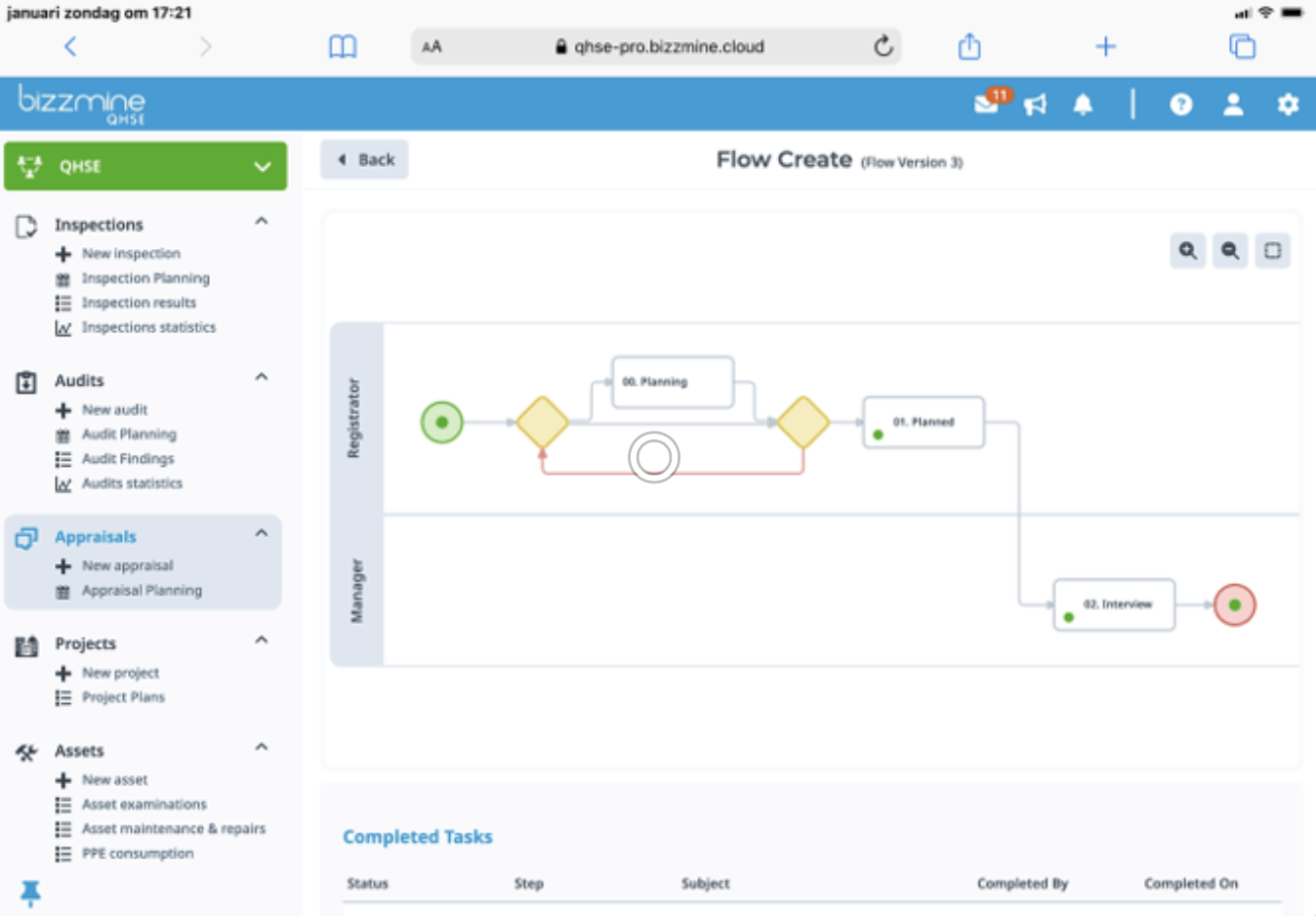Open Audit Planning
The width and height of the screenshot is (1316, 916).
pyautogui.click(x=129, y=435)
